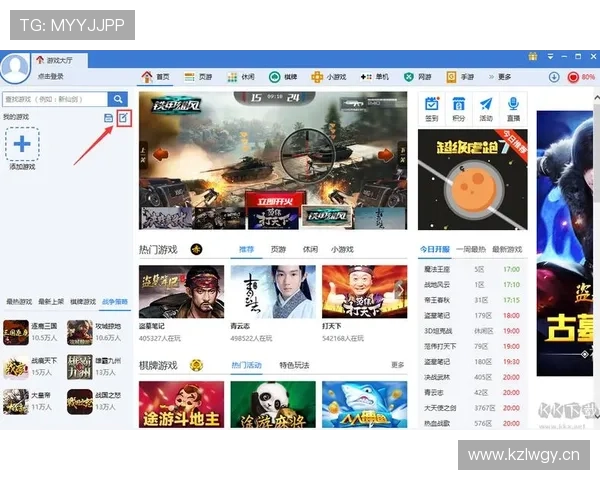This screenshot has height=480, width=600.
Task: Open the 棋牌 navigation tab
Action: tap(283, 77)
